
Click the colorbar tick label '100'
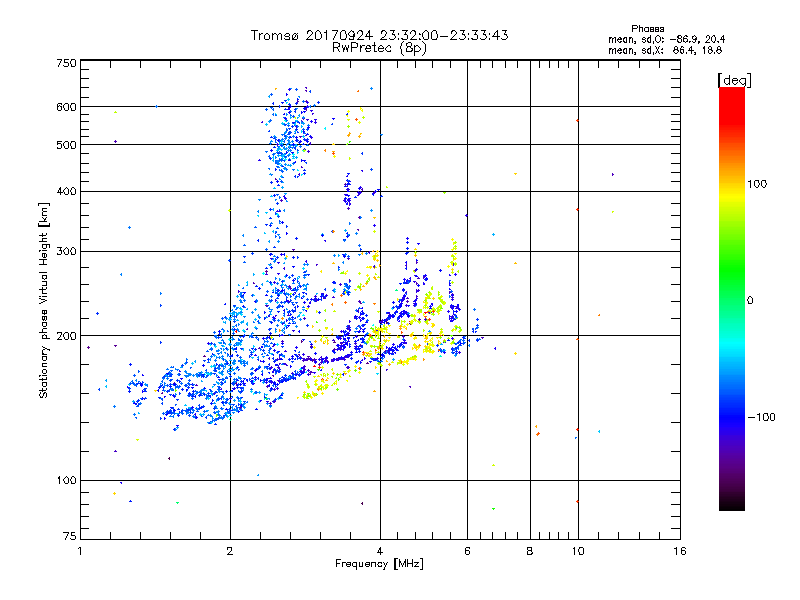(x=757, y=184)
